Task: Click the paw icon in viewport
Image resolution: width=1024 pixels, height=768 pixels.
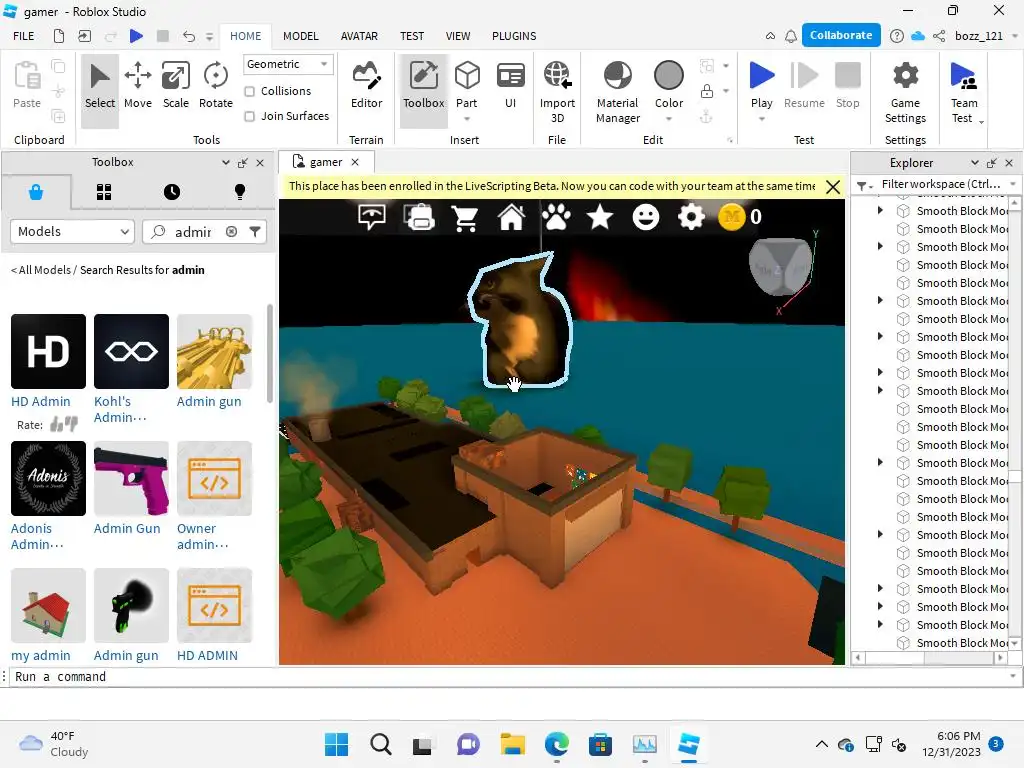Action: pos(556,217)
